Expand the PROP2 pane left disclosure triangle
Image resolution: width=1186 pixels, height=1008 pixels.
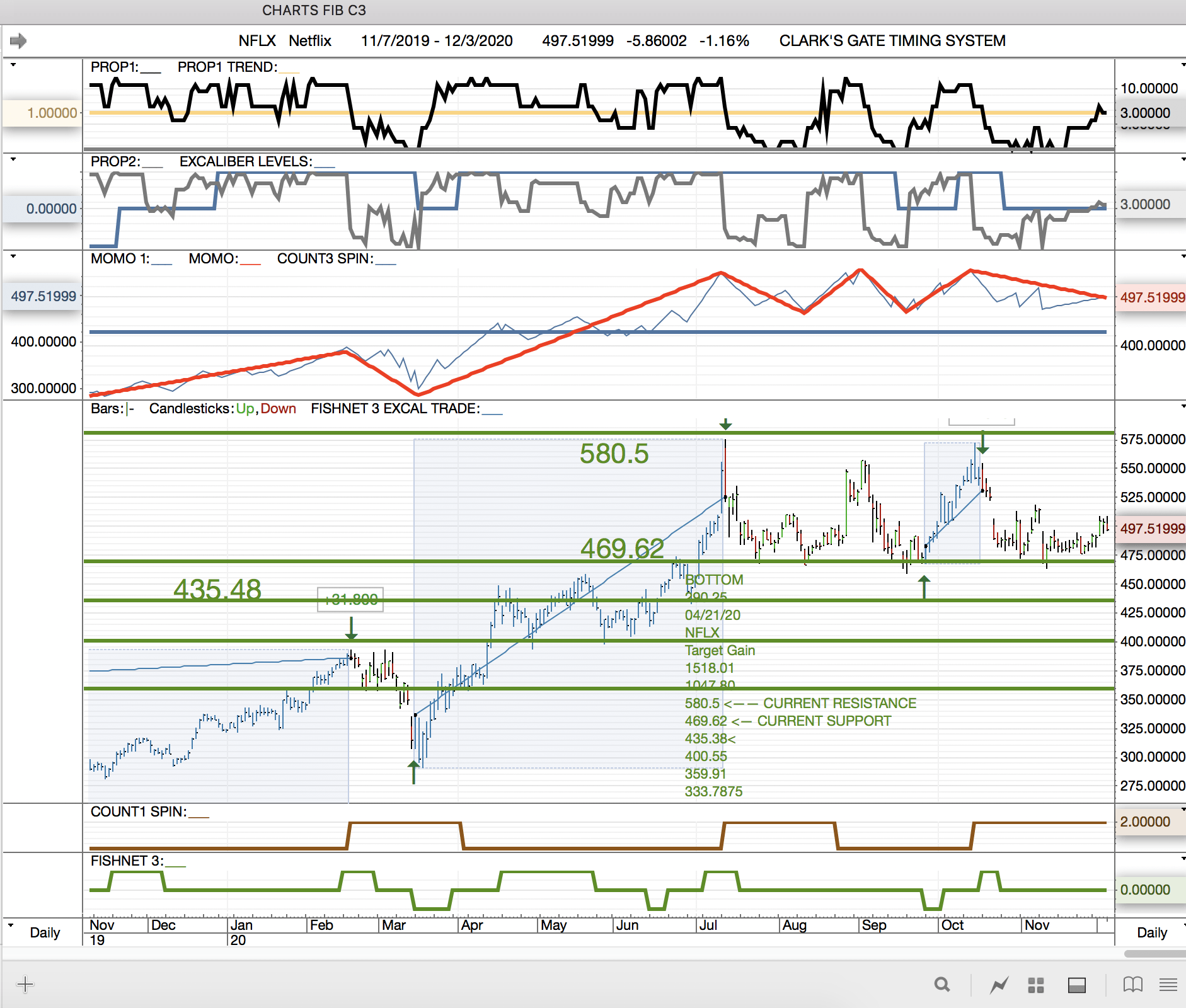pyautogui.click(x=13, y=159)
